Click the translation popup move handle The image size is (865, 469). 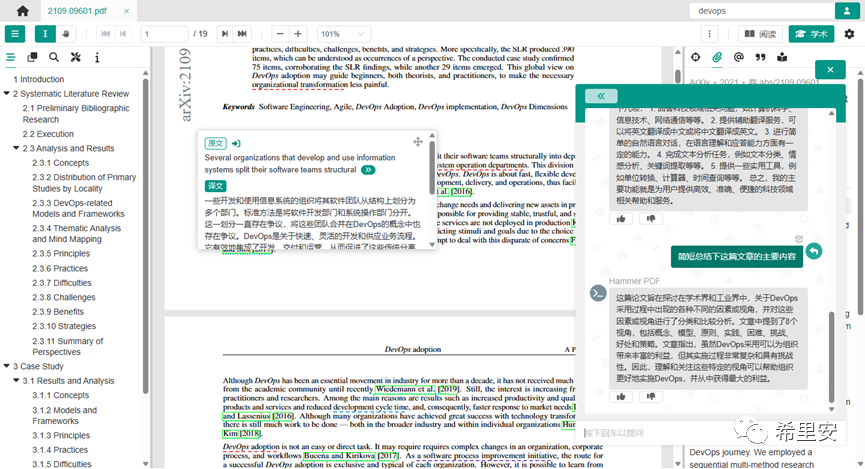coord(418,142)
